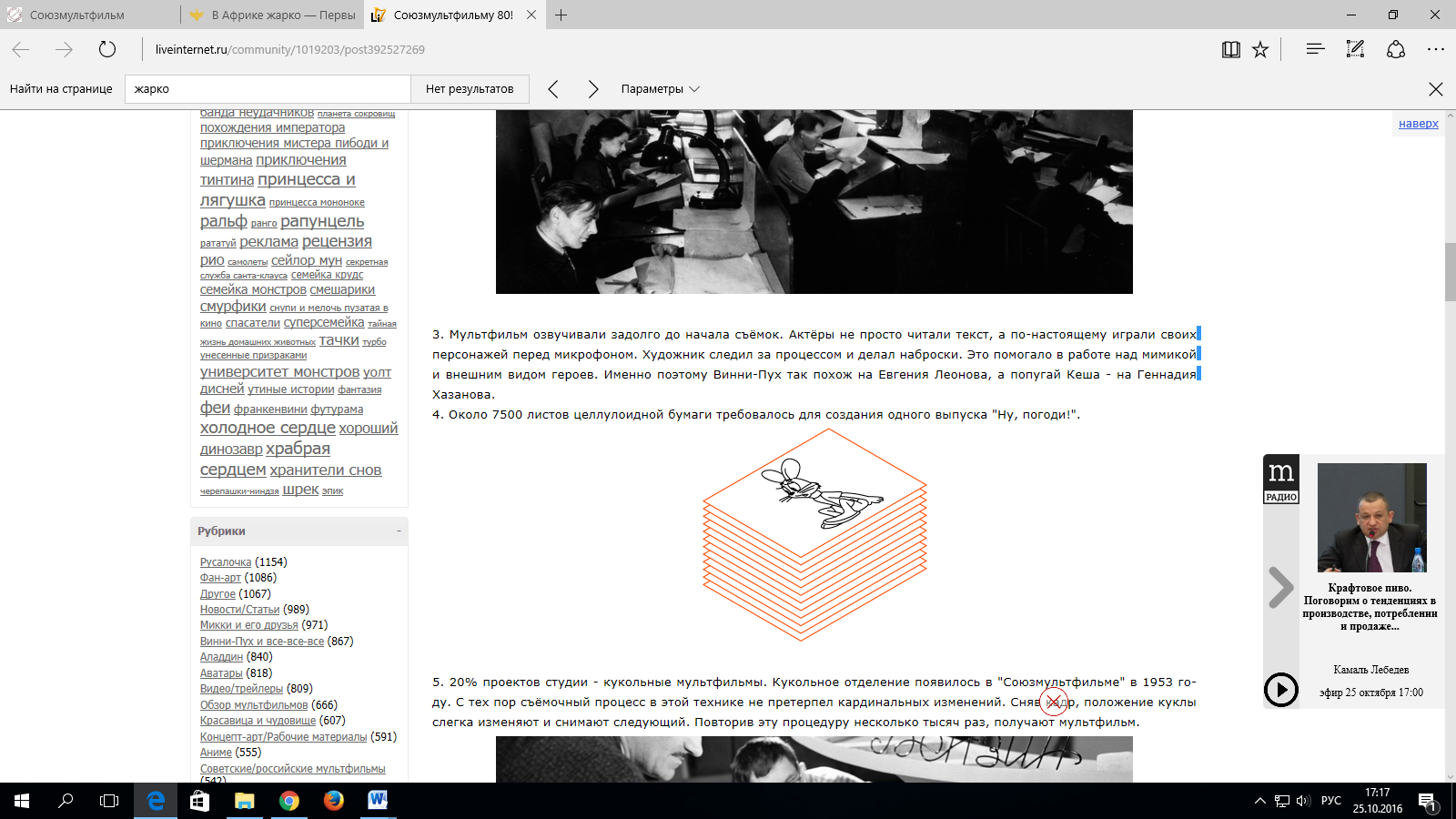Image resolution: width=1456 pixels, height=819 pixels.
Task: Click the хранители снов tag
Action: (x=326, y=470)
